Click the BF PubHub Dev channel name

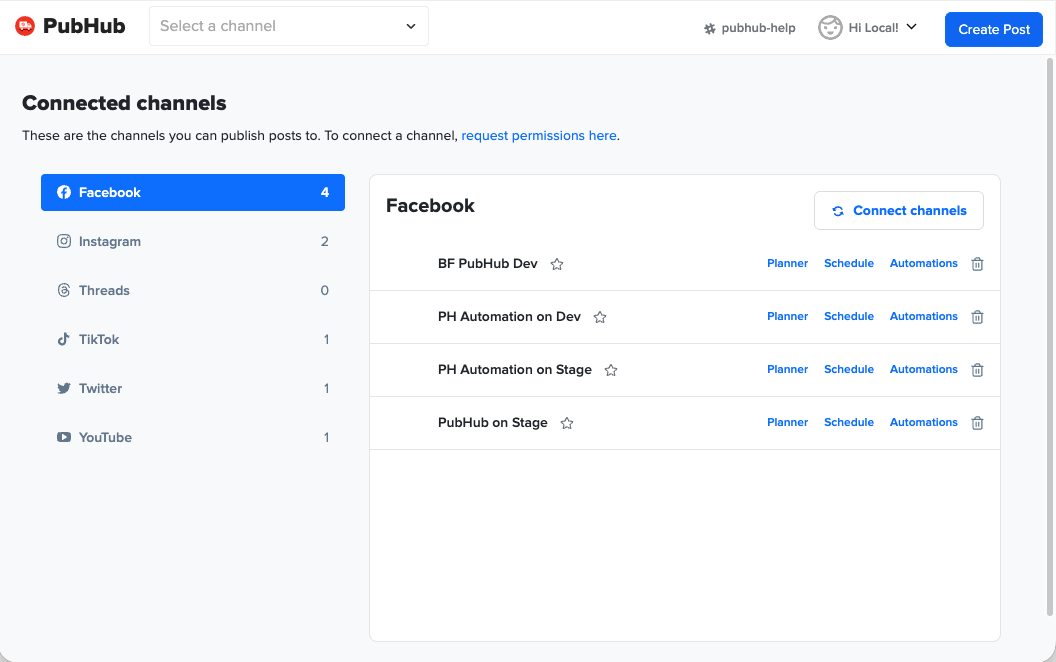point(488,263)
